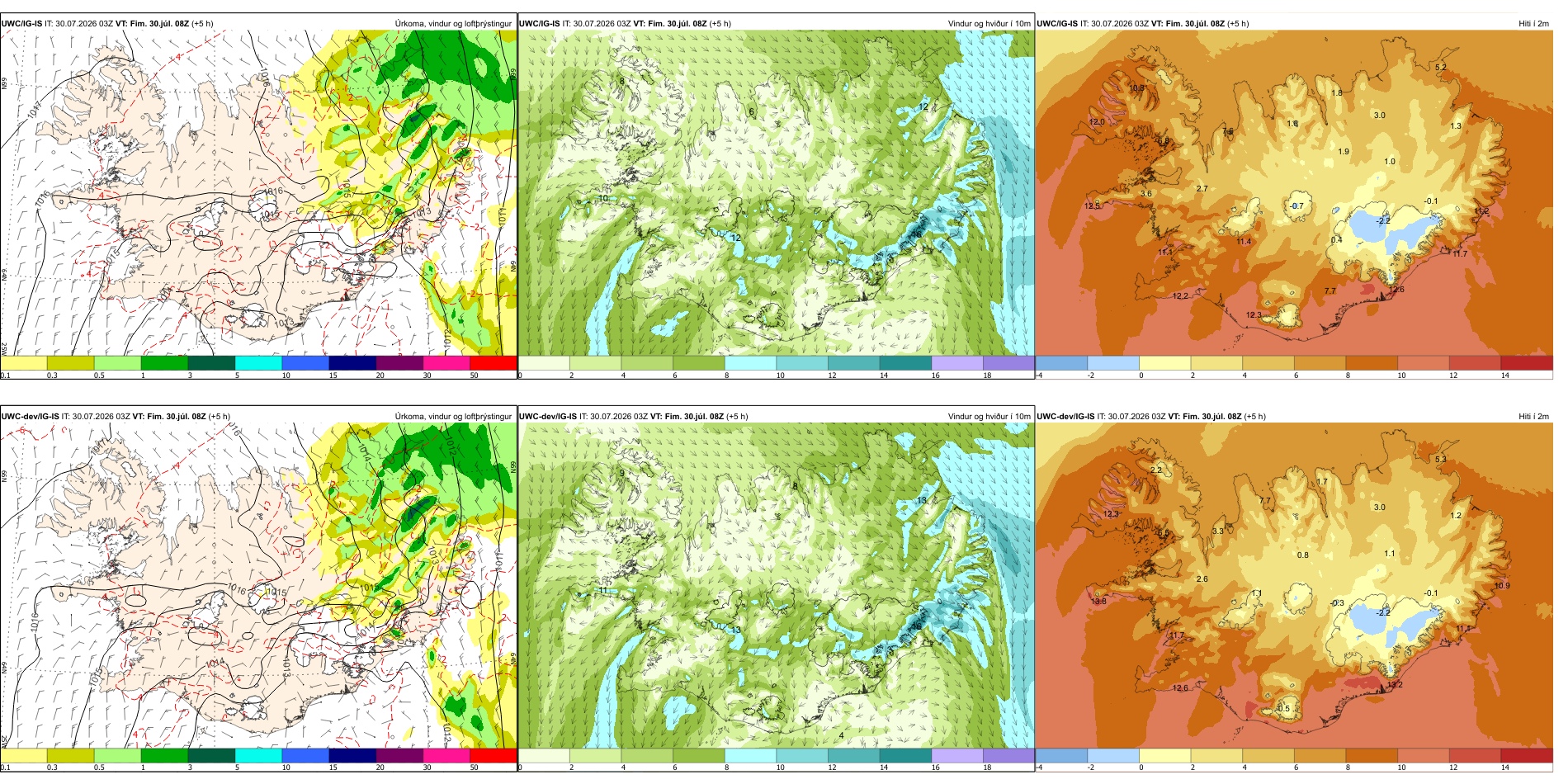Click top "Vindur og hviður í 10m" title
Image resolution: width=1568 pixels, height=784 pixels.
click(989, 23)
